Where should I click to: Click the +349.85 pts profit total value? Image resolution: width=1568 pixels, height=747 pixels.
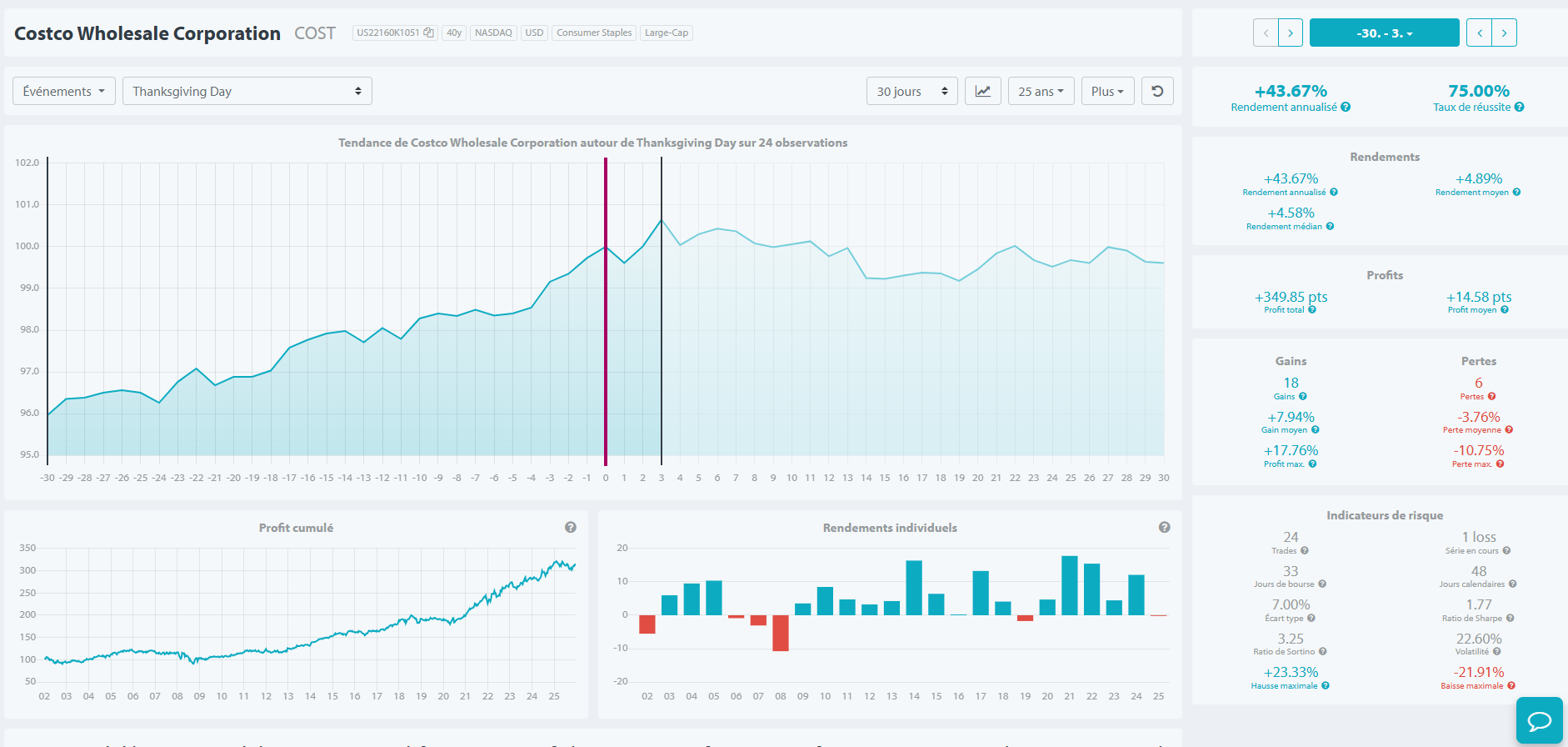(1291, 297)
